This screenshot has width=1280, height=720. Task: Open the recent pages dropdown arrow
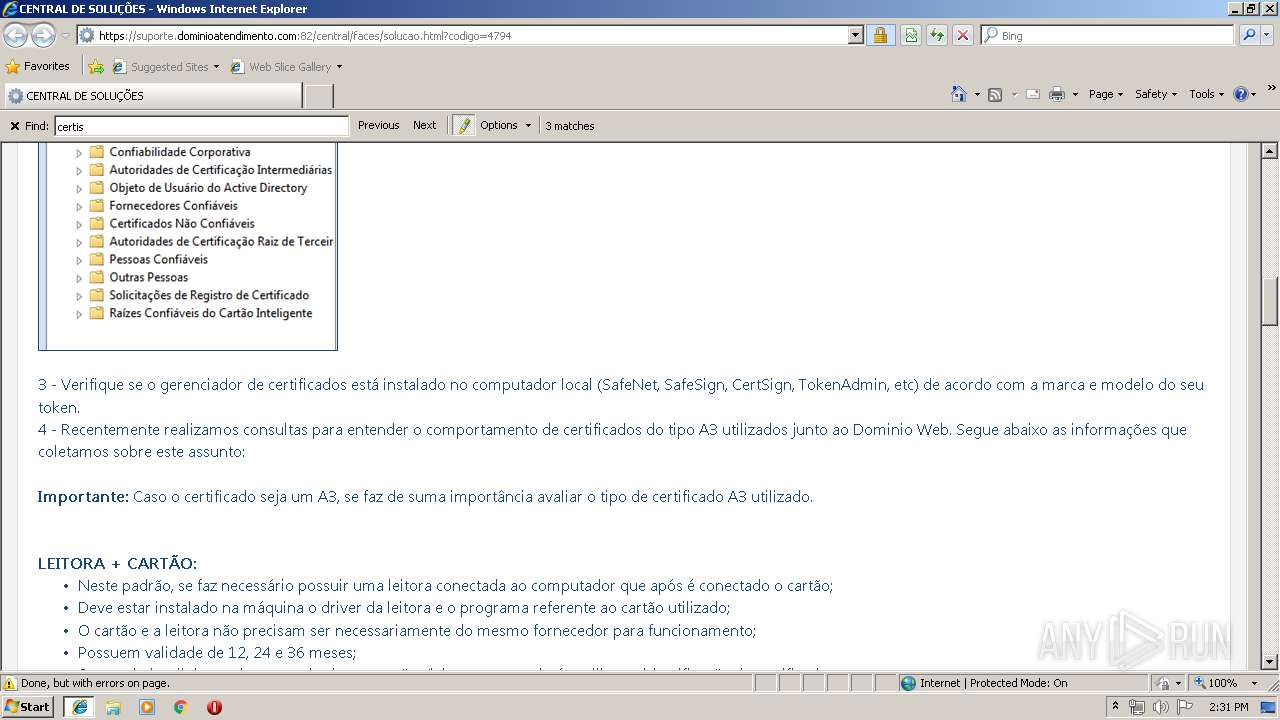[x=65, y=35]
